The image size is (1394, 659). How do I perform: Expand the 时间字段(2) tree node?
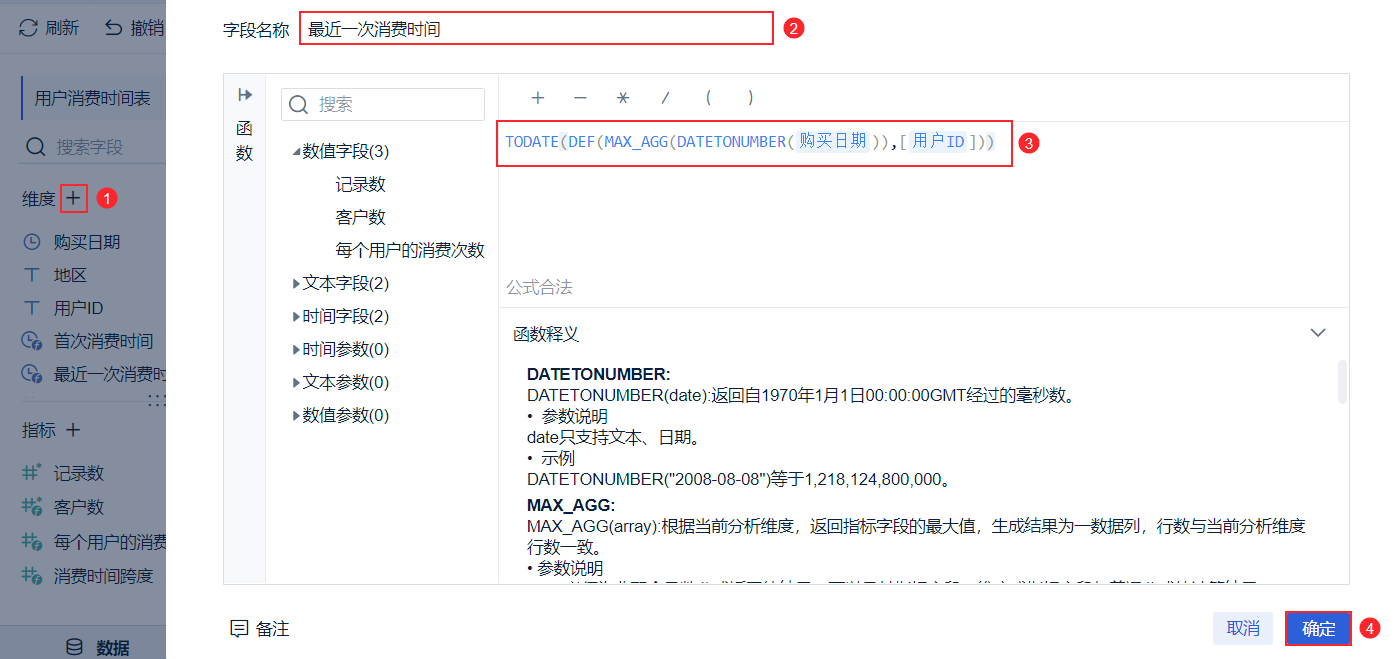(296, 317)
